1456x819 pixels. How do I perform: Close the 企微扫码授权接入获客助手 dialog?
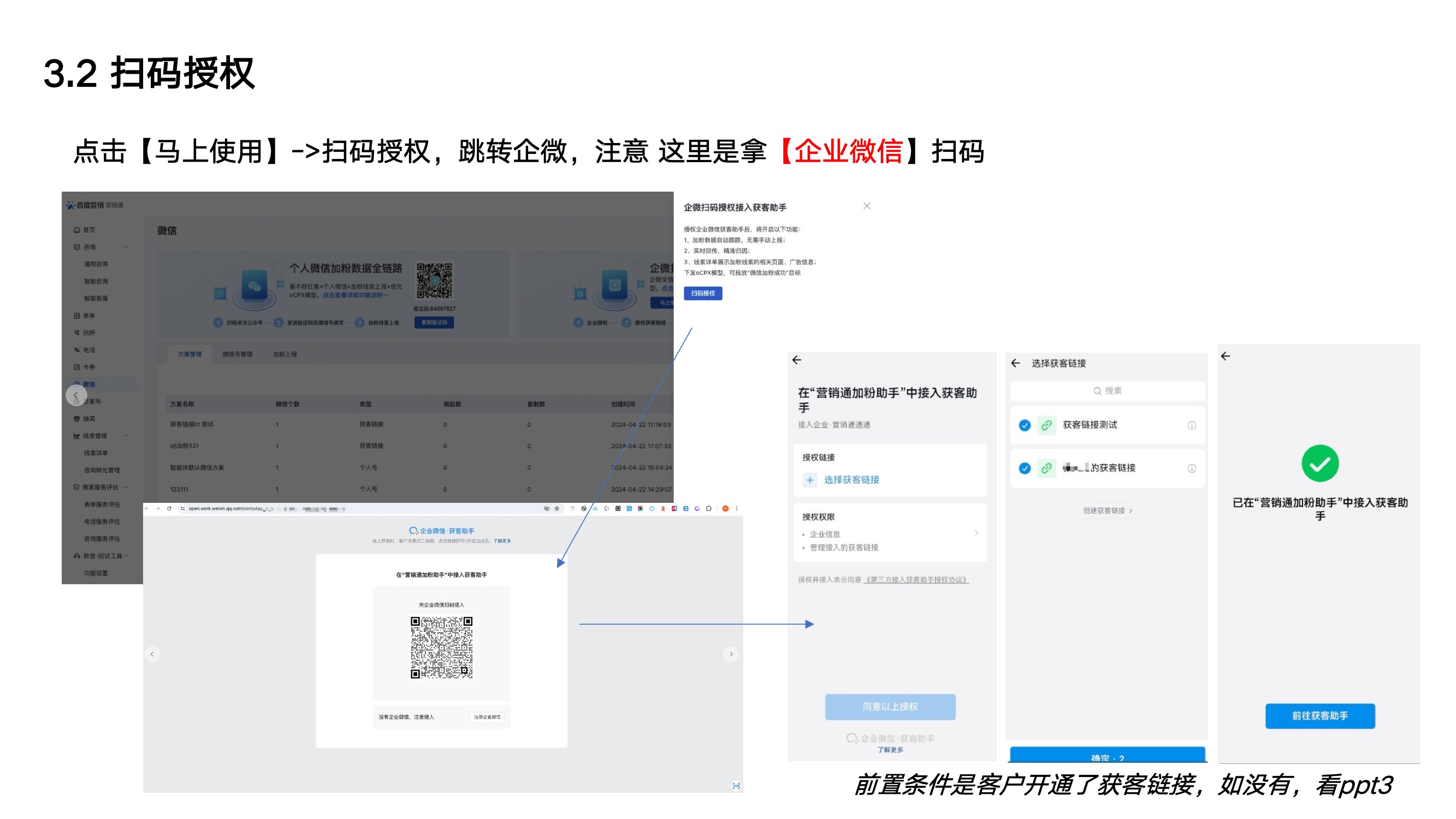(867, 206)
